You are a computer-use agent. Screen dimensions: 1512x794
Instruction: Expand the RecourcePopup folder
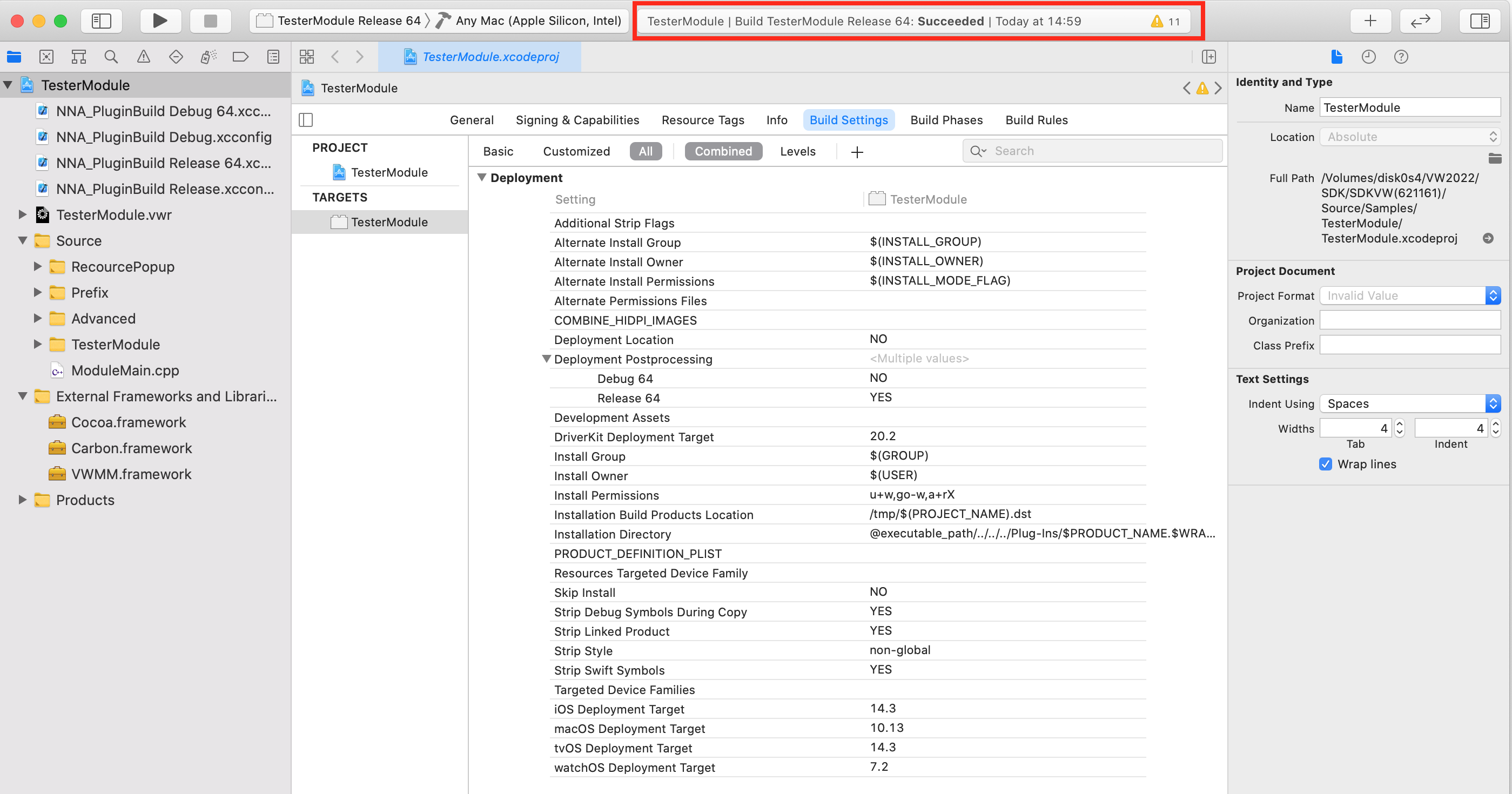tap(38, 266)
